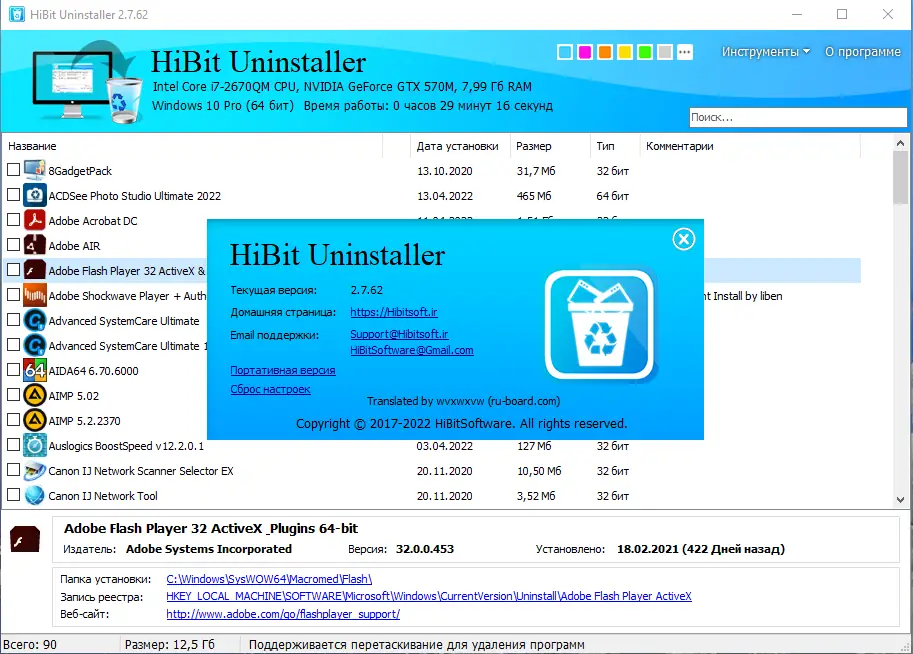Click HiBitSoftware@Gmail.com email link
913x654 pixels.
pyautogui.click(x=412, y=350)
